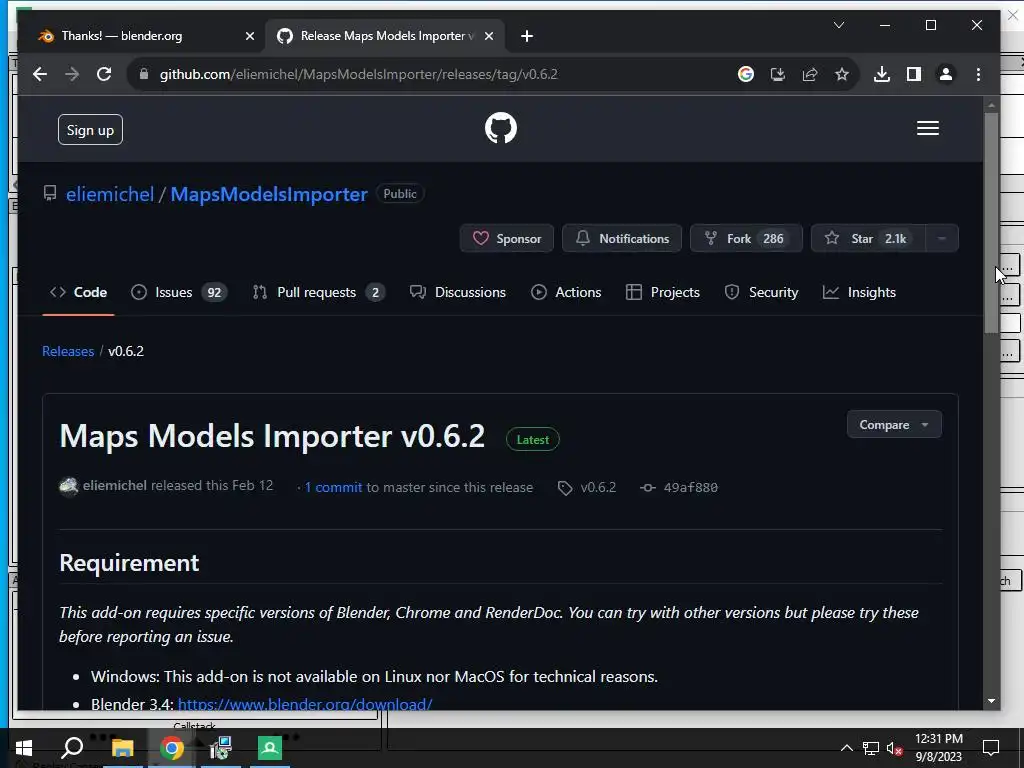Viewport: 1024px width, 768px height.
Task: Open Windows taskbar search
Action: coord(72,748)
